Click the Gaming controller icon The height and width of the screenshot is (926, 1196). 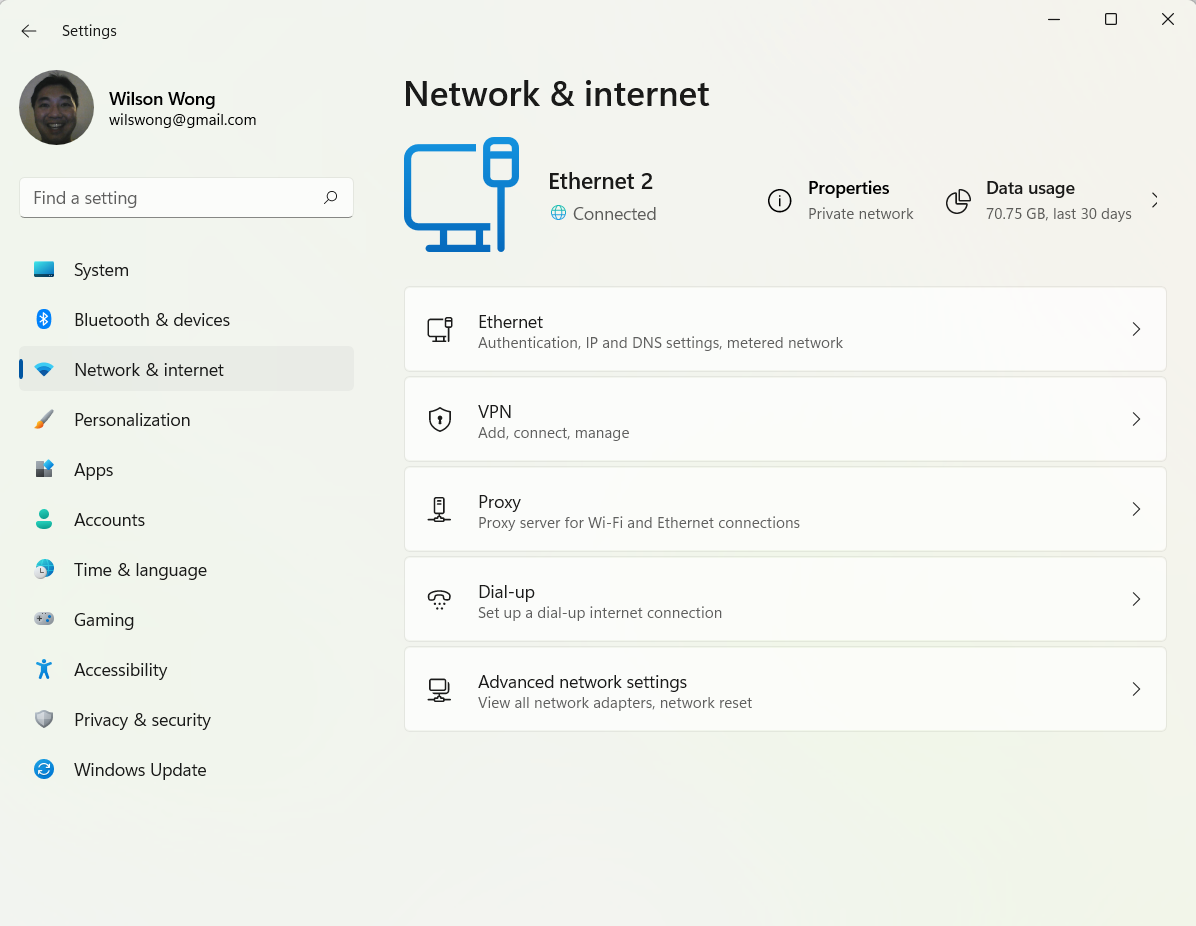click(x=44, y=619)
